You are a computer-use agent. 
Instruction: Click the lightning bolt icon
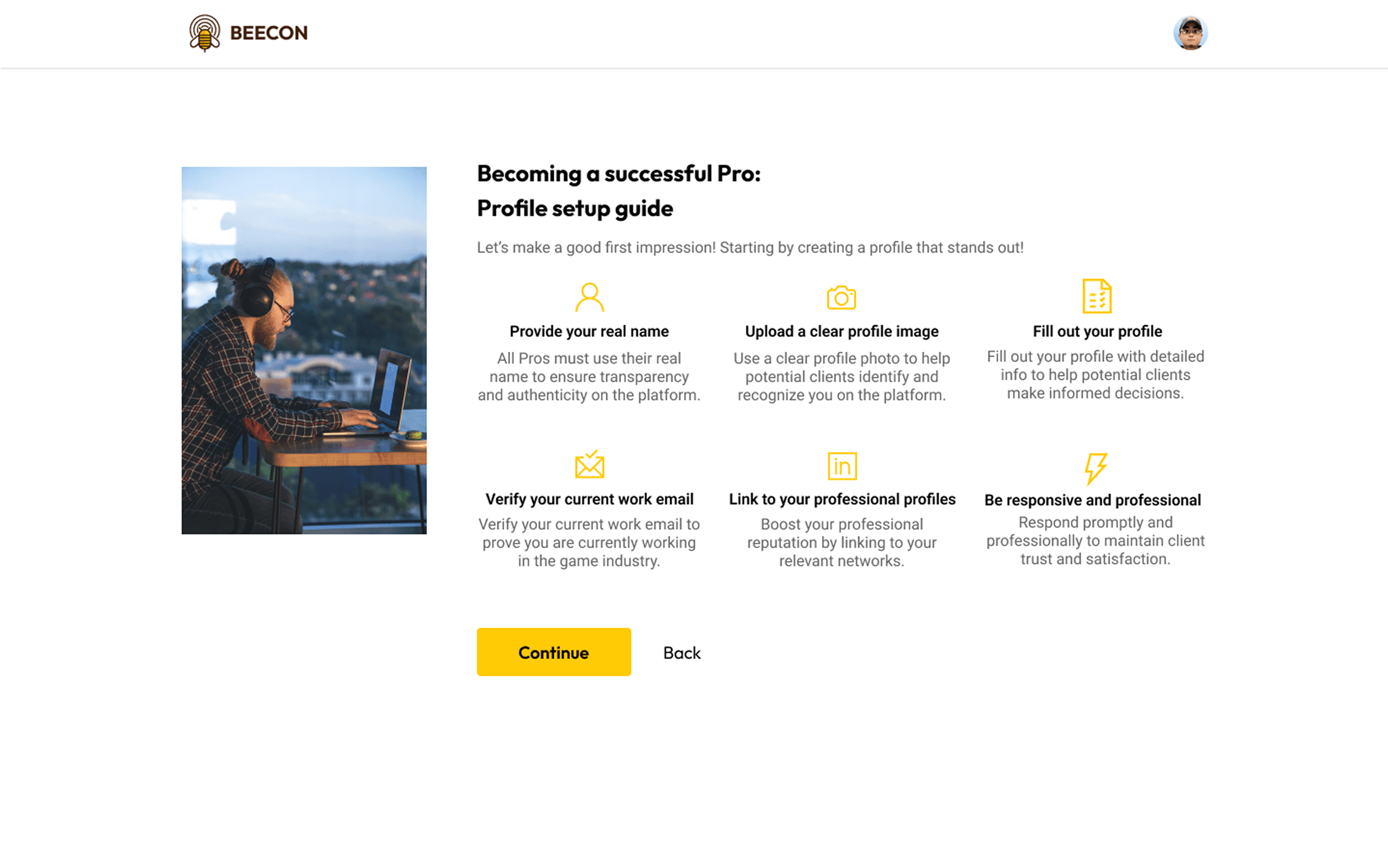[x=1095, y=468]
